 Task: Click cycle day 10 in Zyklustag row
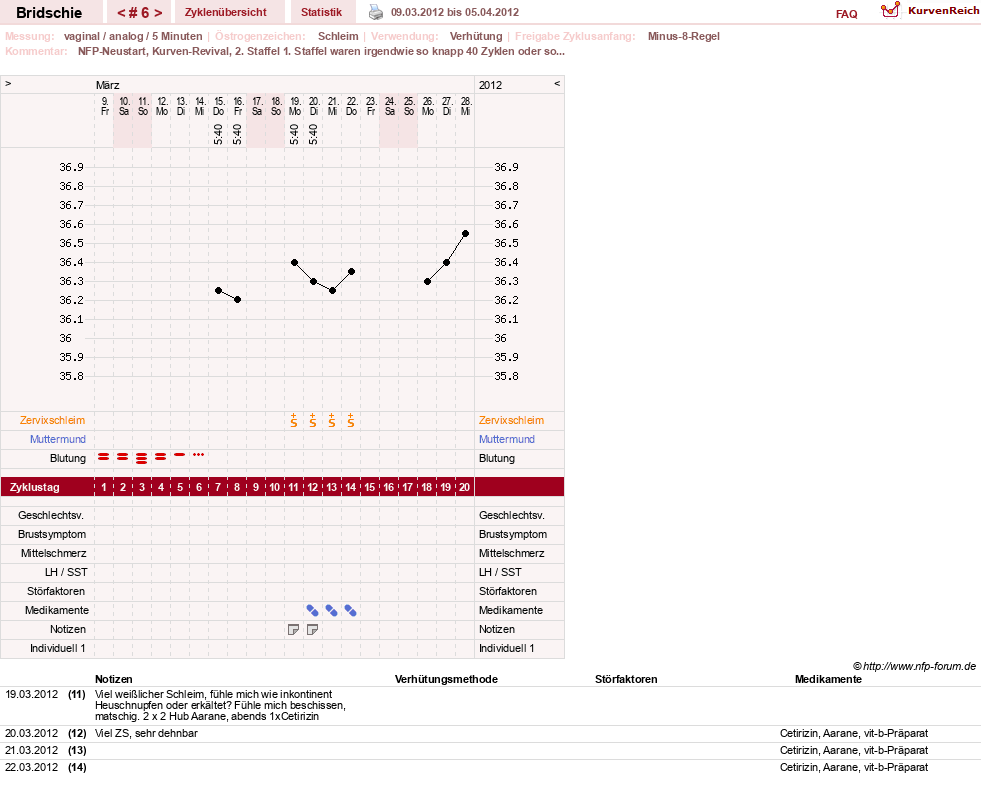(x=274, y=487)
